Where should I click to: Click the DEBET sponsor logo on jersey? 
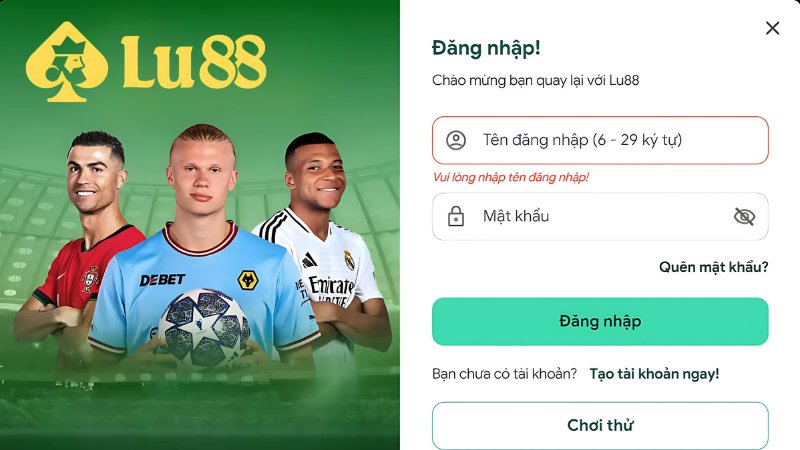click(x=162, y=280)
